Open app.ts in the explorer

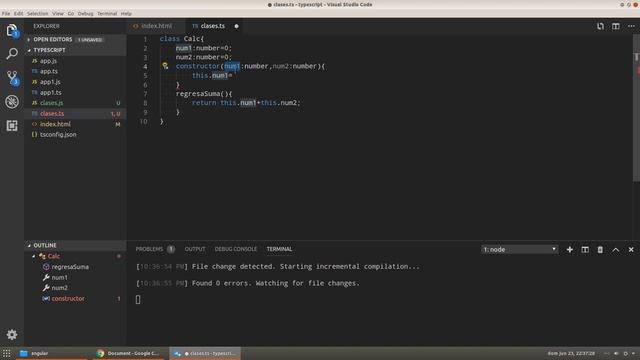tap(75, 71)
